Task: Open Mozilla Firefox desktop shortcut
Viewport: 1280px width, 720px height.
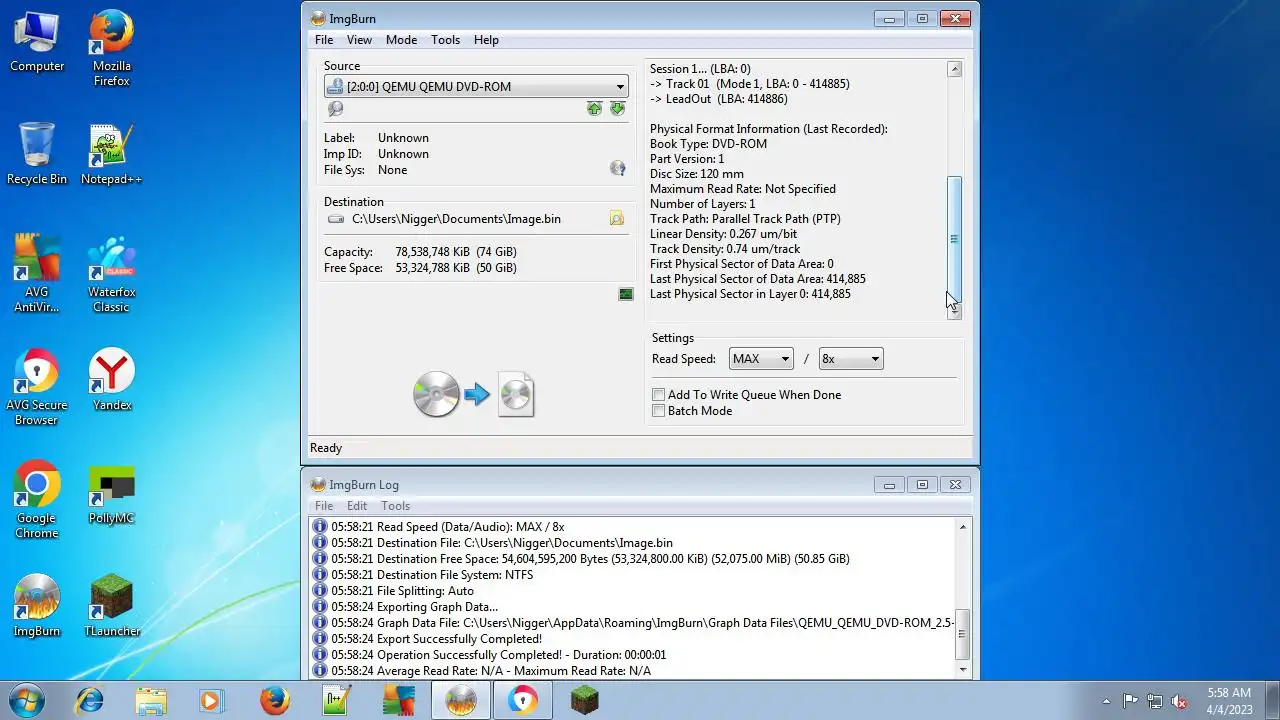Action: 112,48
